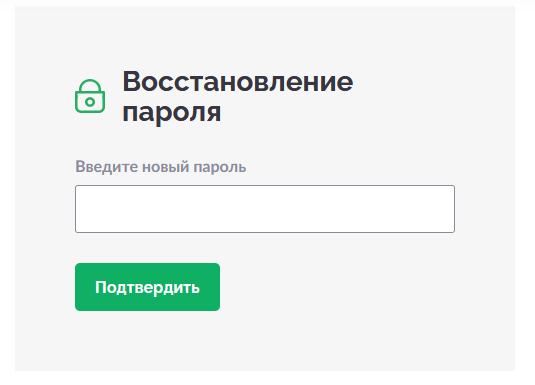
Task: Select the gray label above the input
Action: (x=161, y=167)
